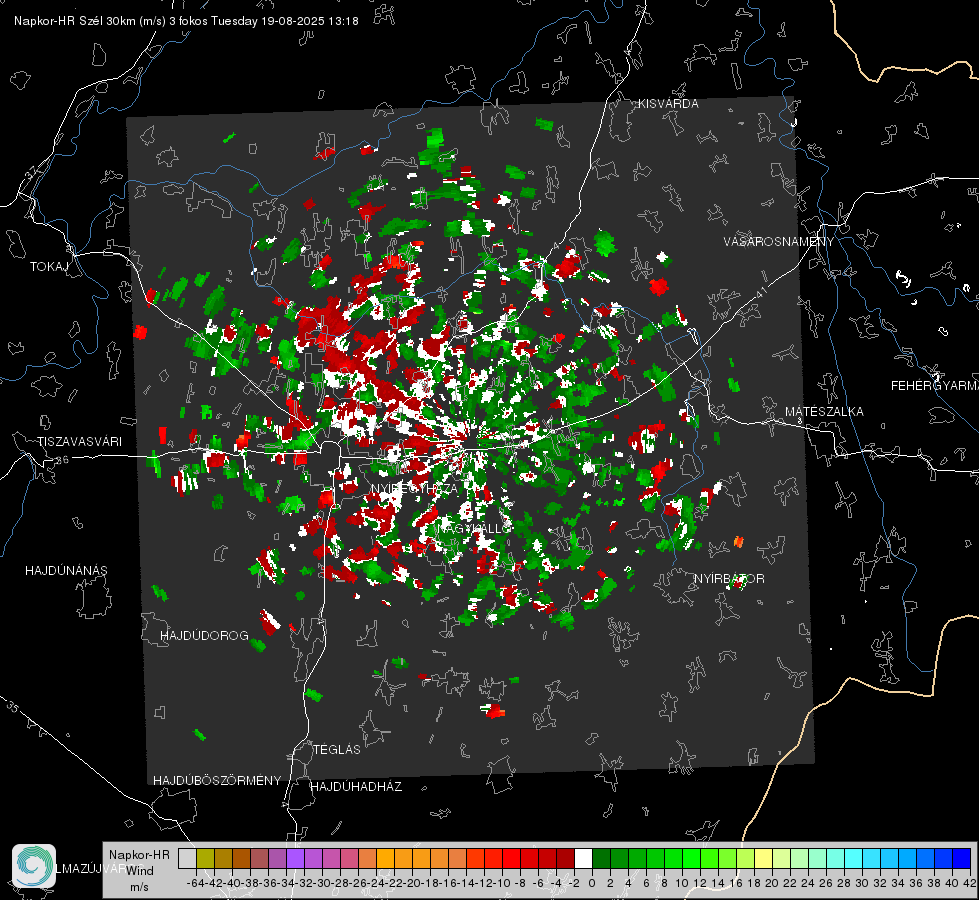Screen dimensions: 979x900
Task: Select the FEHÉRGYARMAT label at right edge
Action: click(x=935, y=386)
